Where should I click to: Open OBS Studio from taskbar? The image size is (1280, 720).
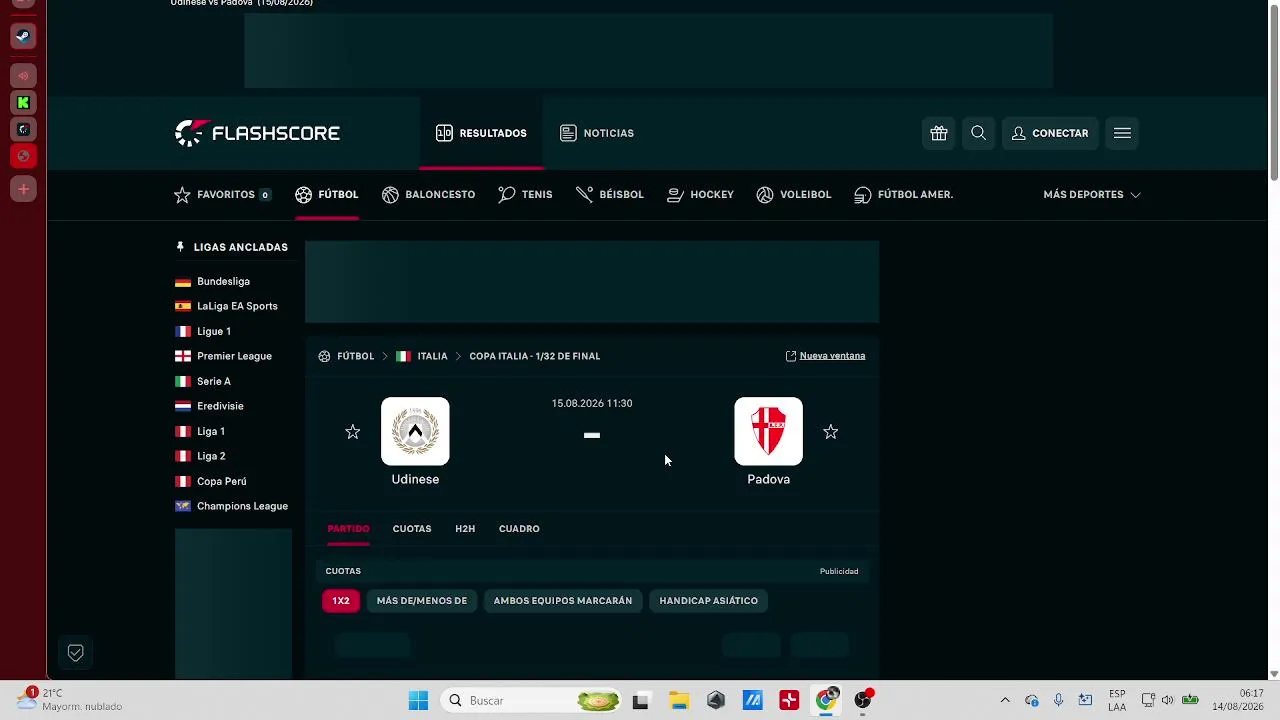click(863, 700)
